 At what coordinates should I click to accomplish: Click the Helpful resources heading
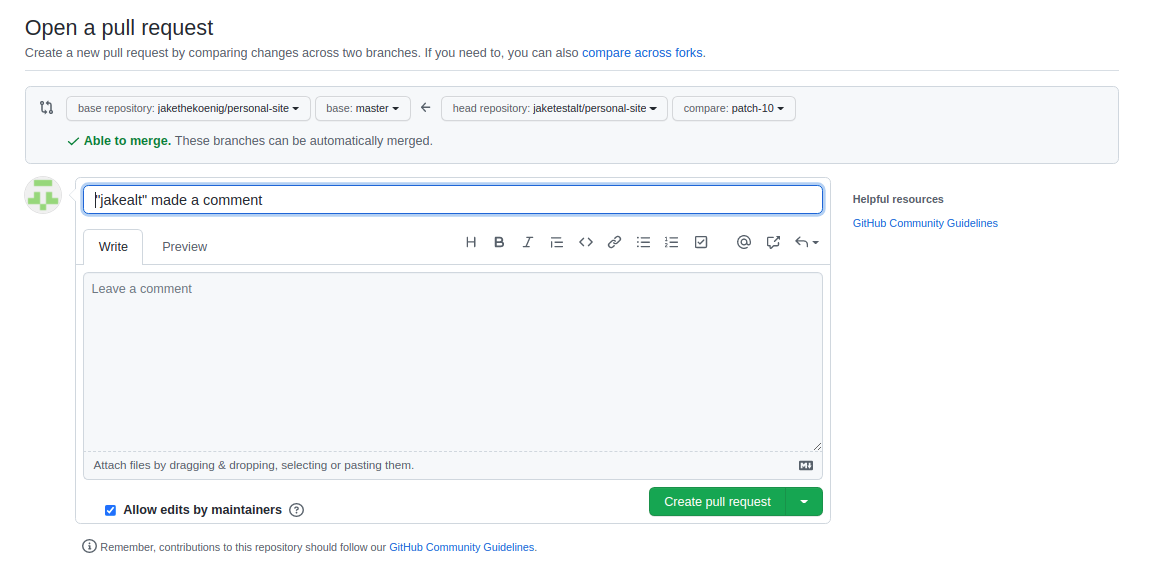point(898,199)
